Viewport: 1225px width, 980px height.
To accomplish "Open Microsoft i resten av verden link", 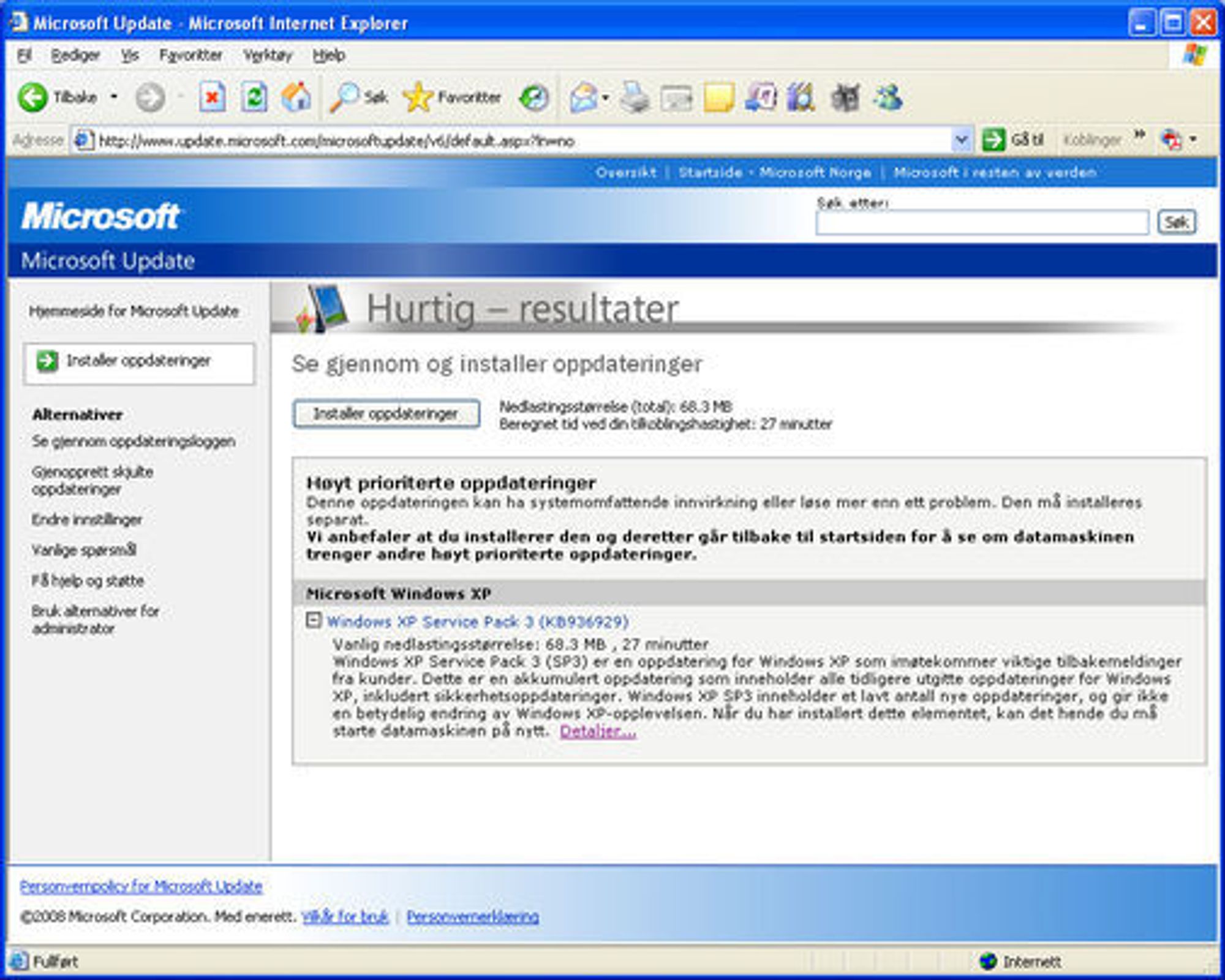I will coord(995,172).
